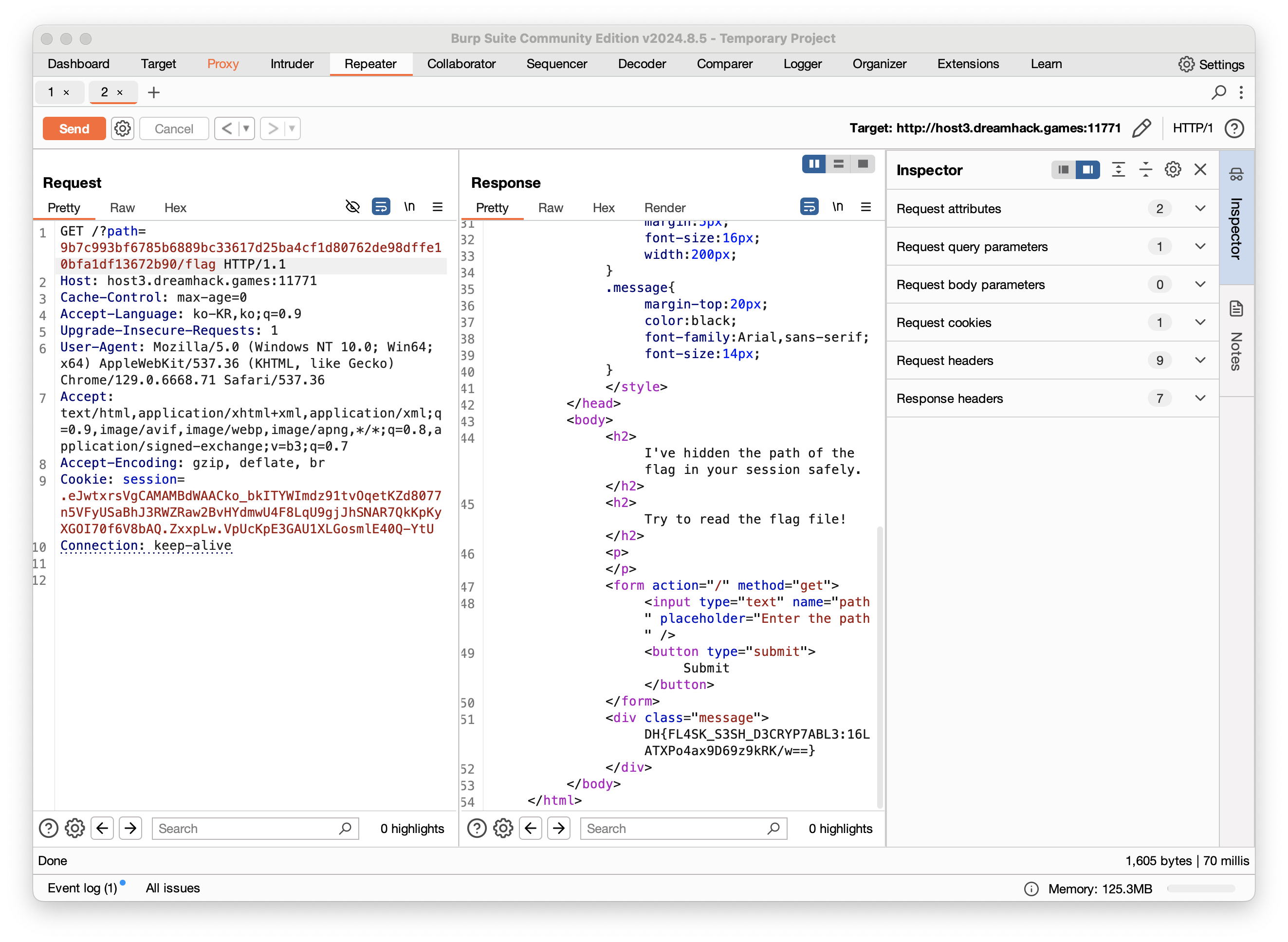Click Inspector expand all sections icon
The width and height of the screenshot is (1288, 942).
coord(1118,169)
